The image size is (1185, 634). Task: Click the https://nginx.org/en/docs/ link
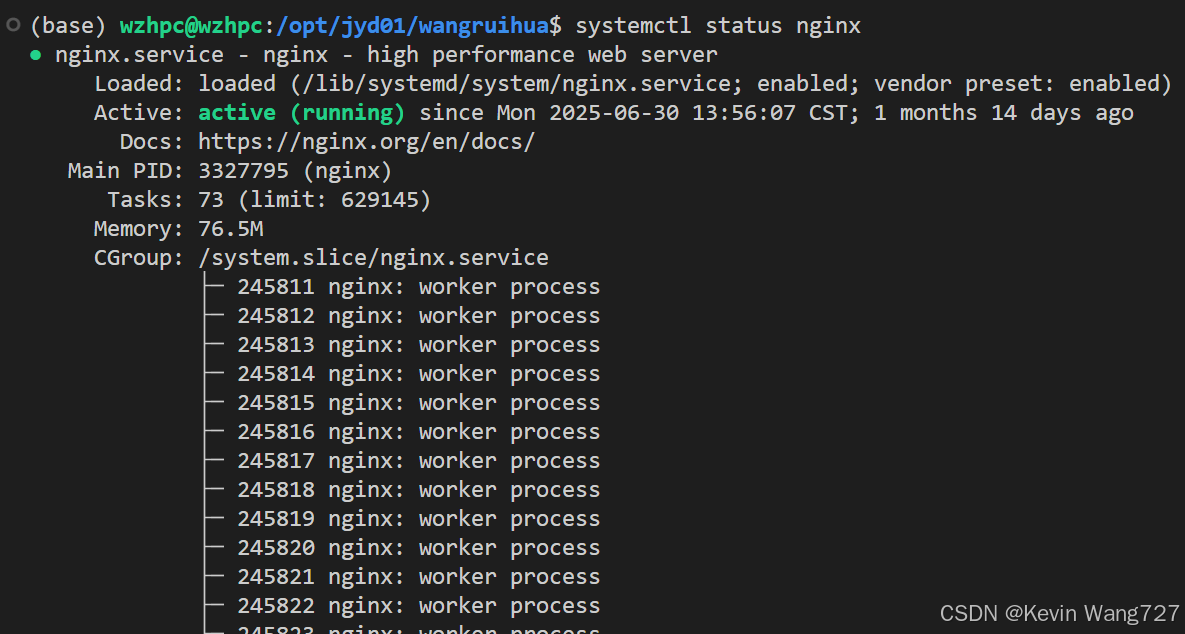pyautogui.click(x=367, y=142)
